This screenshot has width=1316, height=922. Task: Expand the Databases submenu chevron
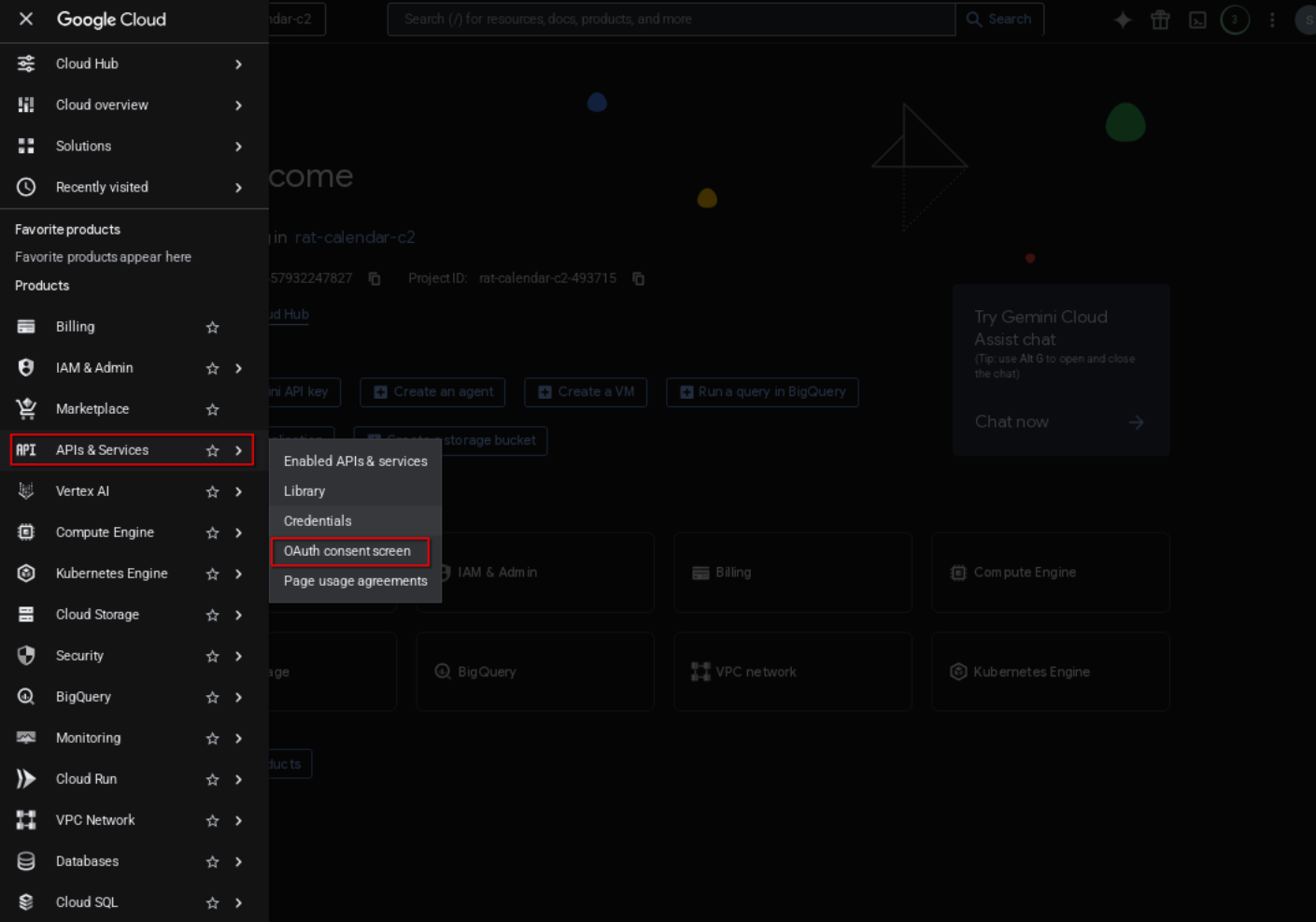(239, 861)
